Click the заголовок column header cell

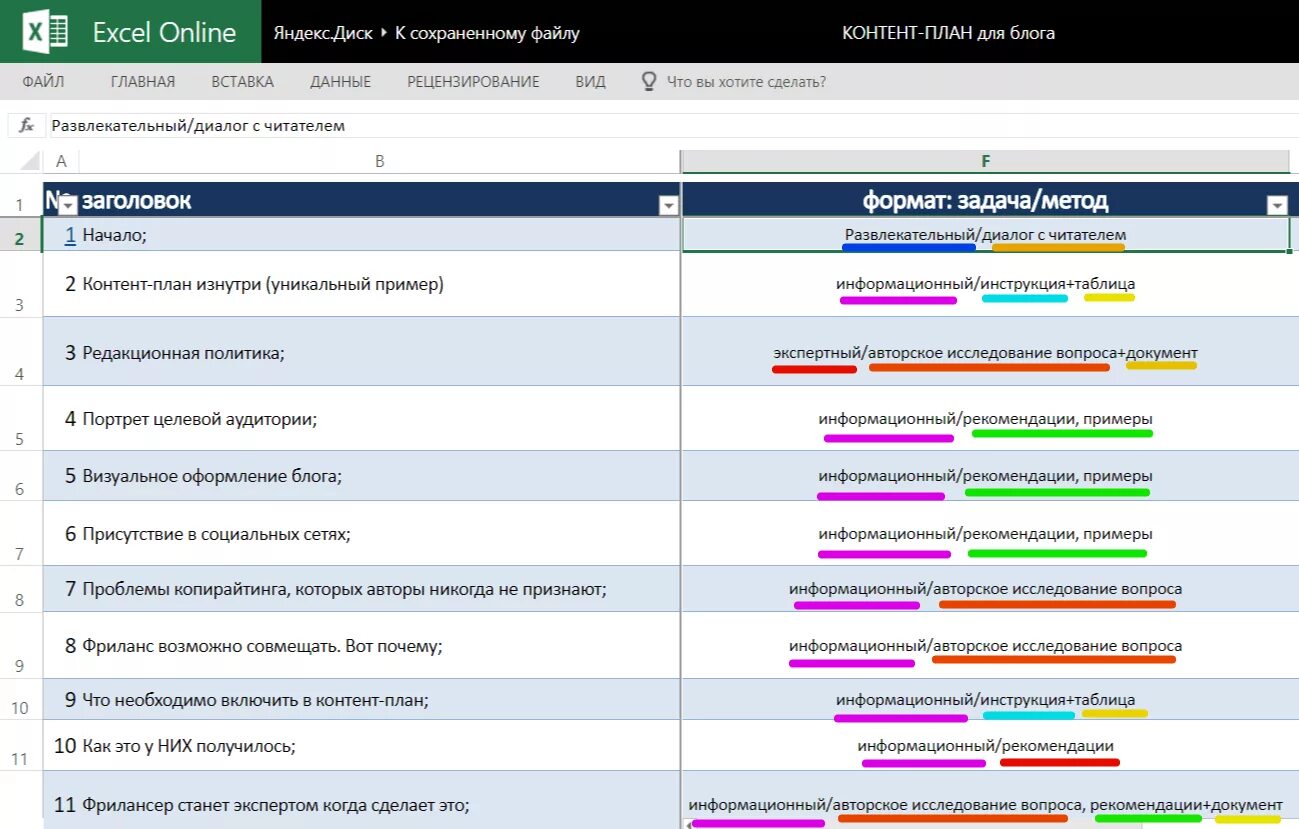[x=379, y=200]
